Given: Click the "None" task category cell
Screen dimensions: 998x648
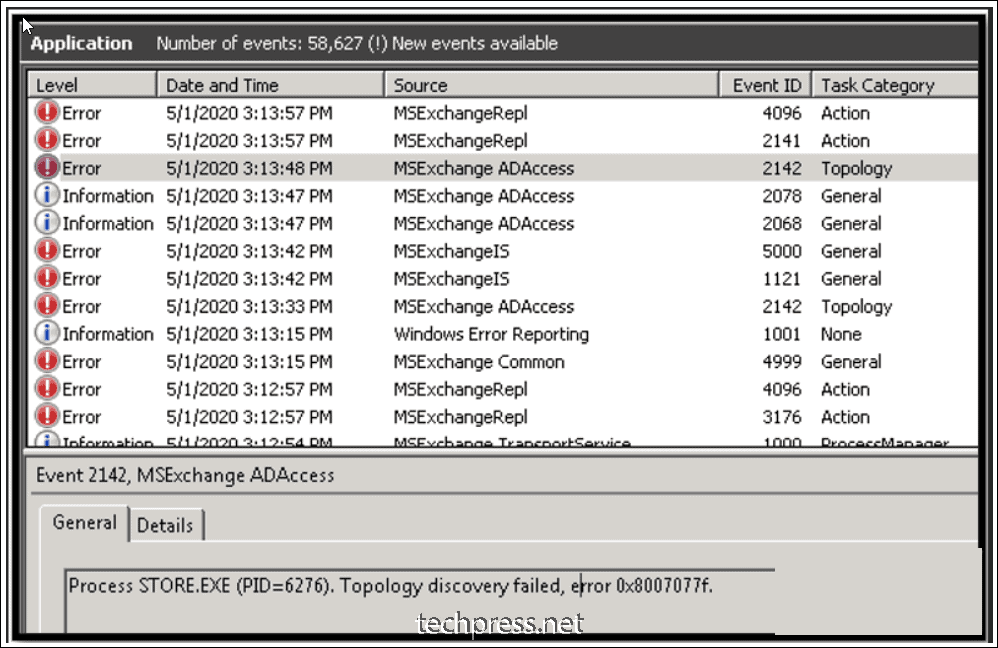Looking at the screenshot, I should point(841,334).
